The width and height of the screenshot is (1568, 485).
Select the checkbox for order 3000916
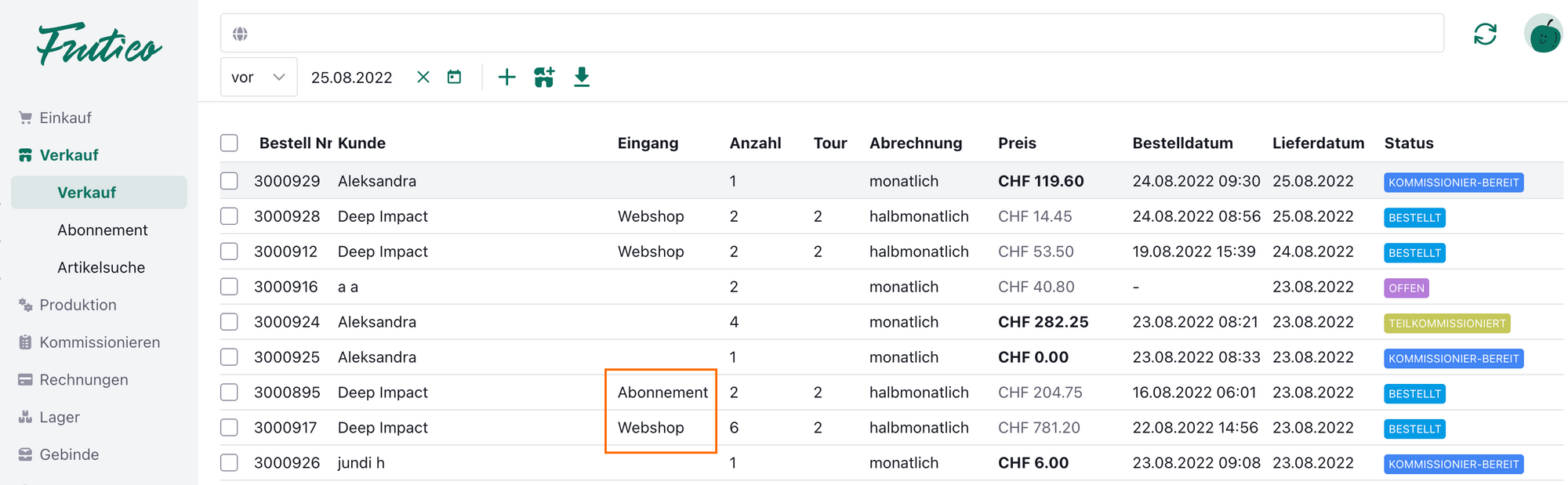pos(229,287)
